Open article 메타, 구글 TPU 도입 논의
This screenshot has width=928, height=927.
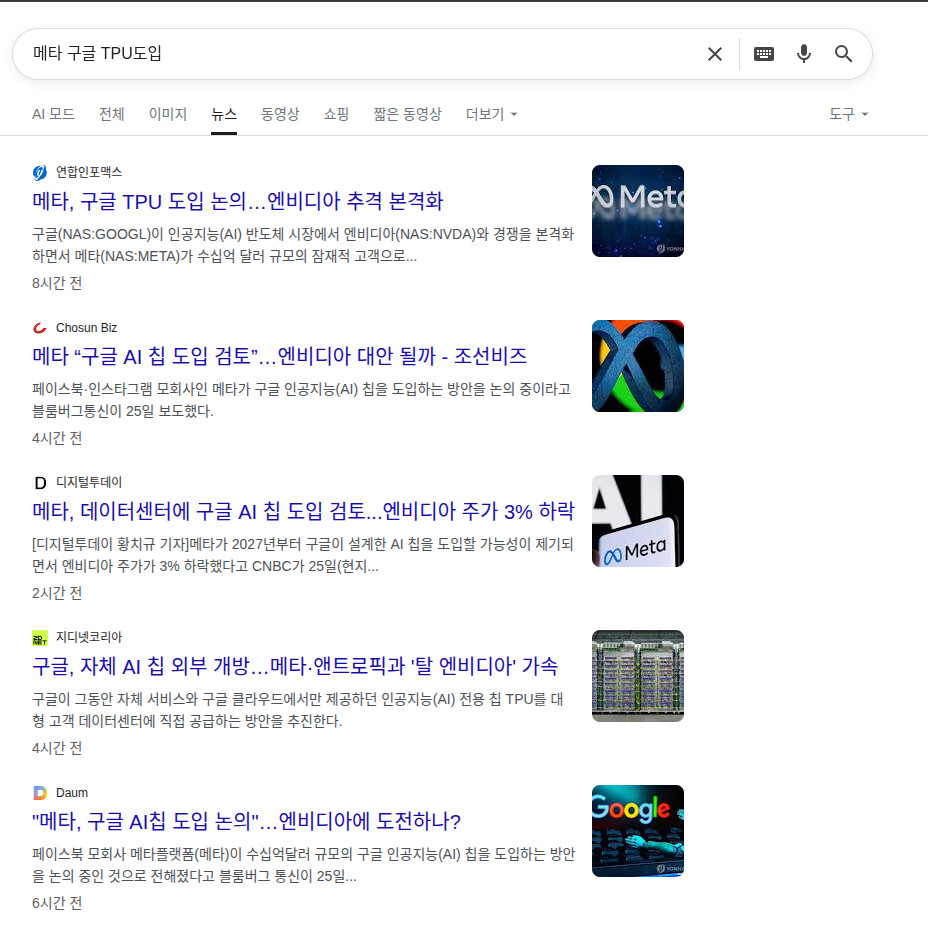tap(237, 201)
